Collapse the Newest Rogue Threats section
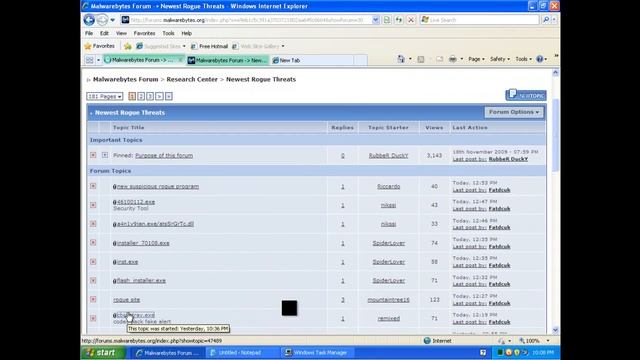This screenshot has width=640, height=360. 91,113
